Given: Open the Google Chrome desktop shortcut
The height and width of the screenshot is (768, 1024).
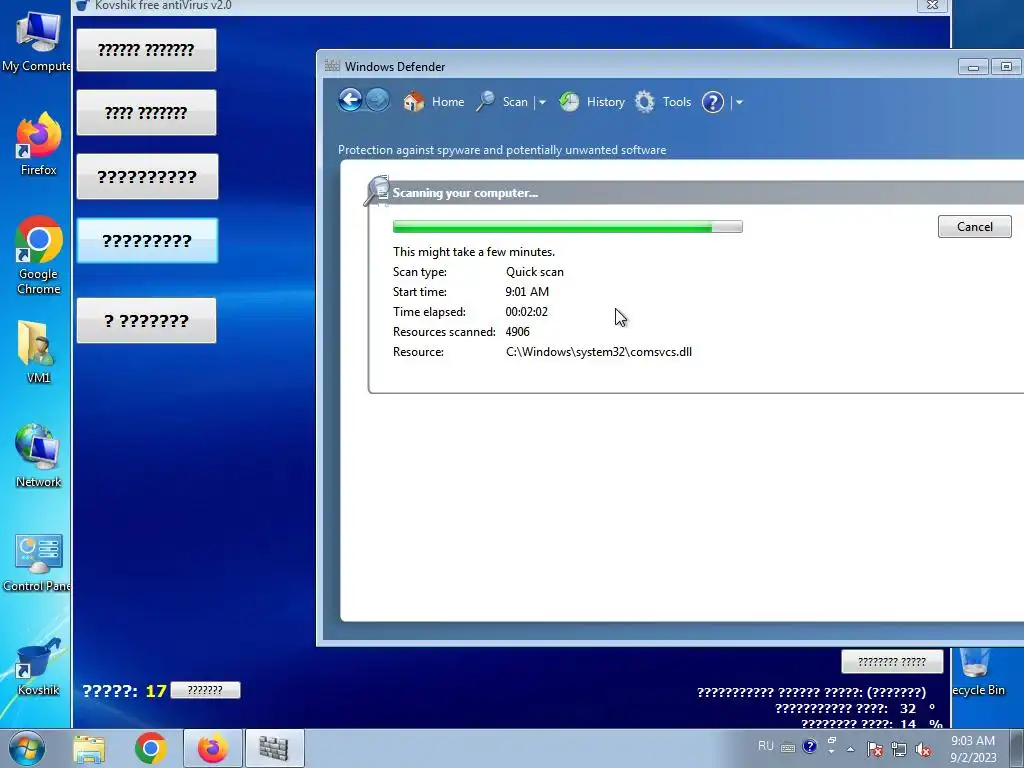Looking at the screenshot, I should [x=39, y=255].
